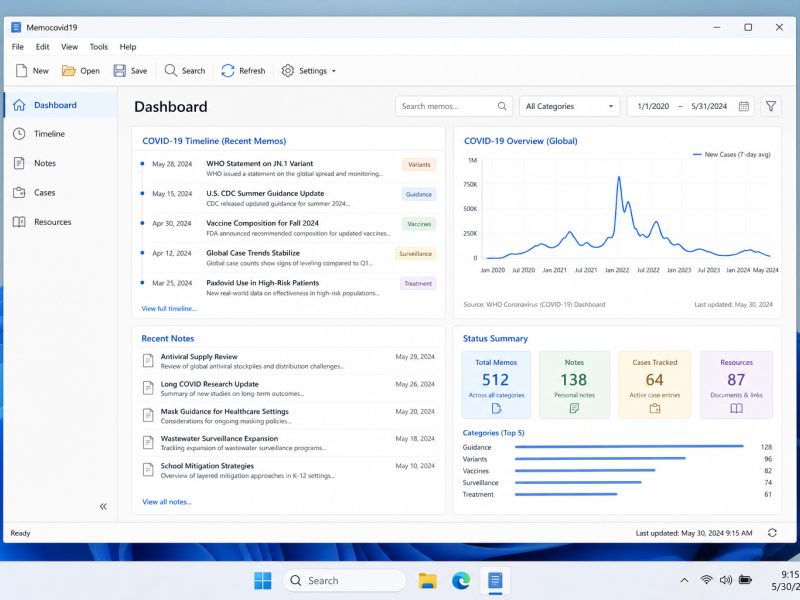Open a file with the Open folder icon
The width and height of the screenshot is (800, 600).
[x=68, y=70]
